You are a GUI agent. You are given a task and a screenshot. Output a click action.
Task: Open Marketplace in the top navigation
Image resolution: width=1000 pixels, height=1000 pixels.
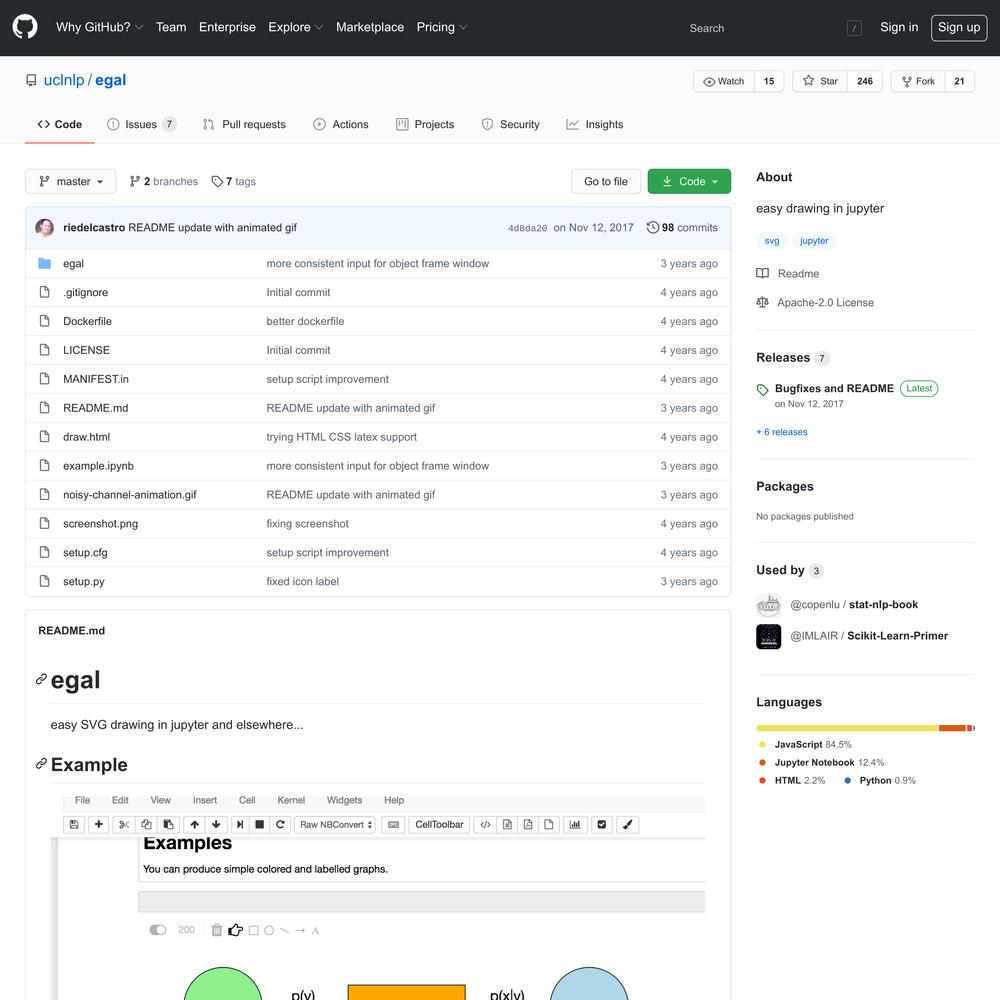point(370,27)
